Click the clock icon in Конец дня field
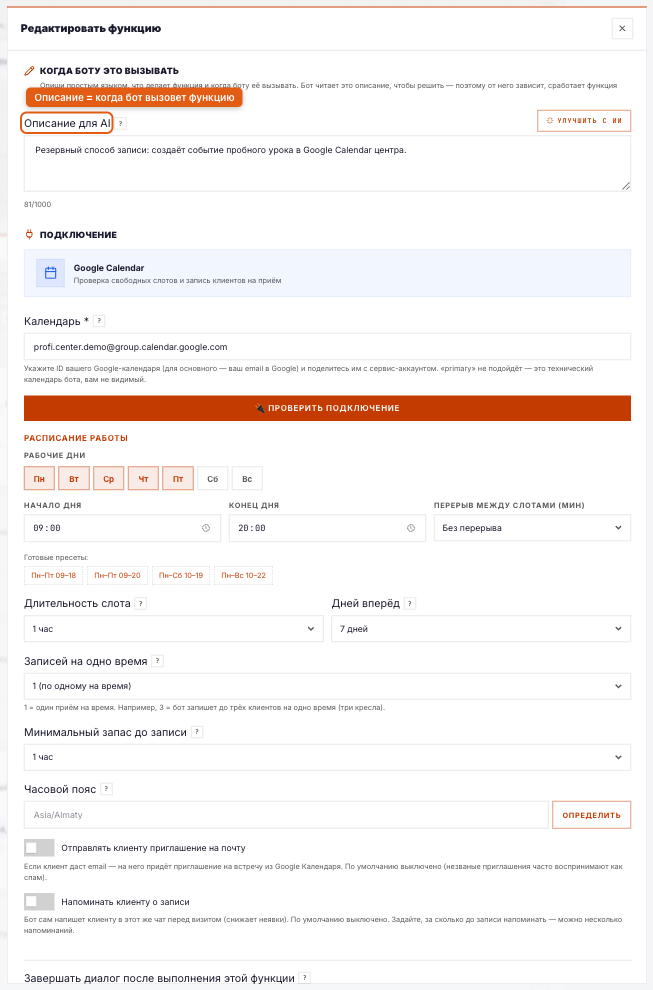 click(x=411, y=528)
